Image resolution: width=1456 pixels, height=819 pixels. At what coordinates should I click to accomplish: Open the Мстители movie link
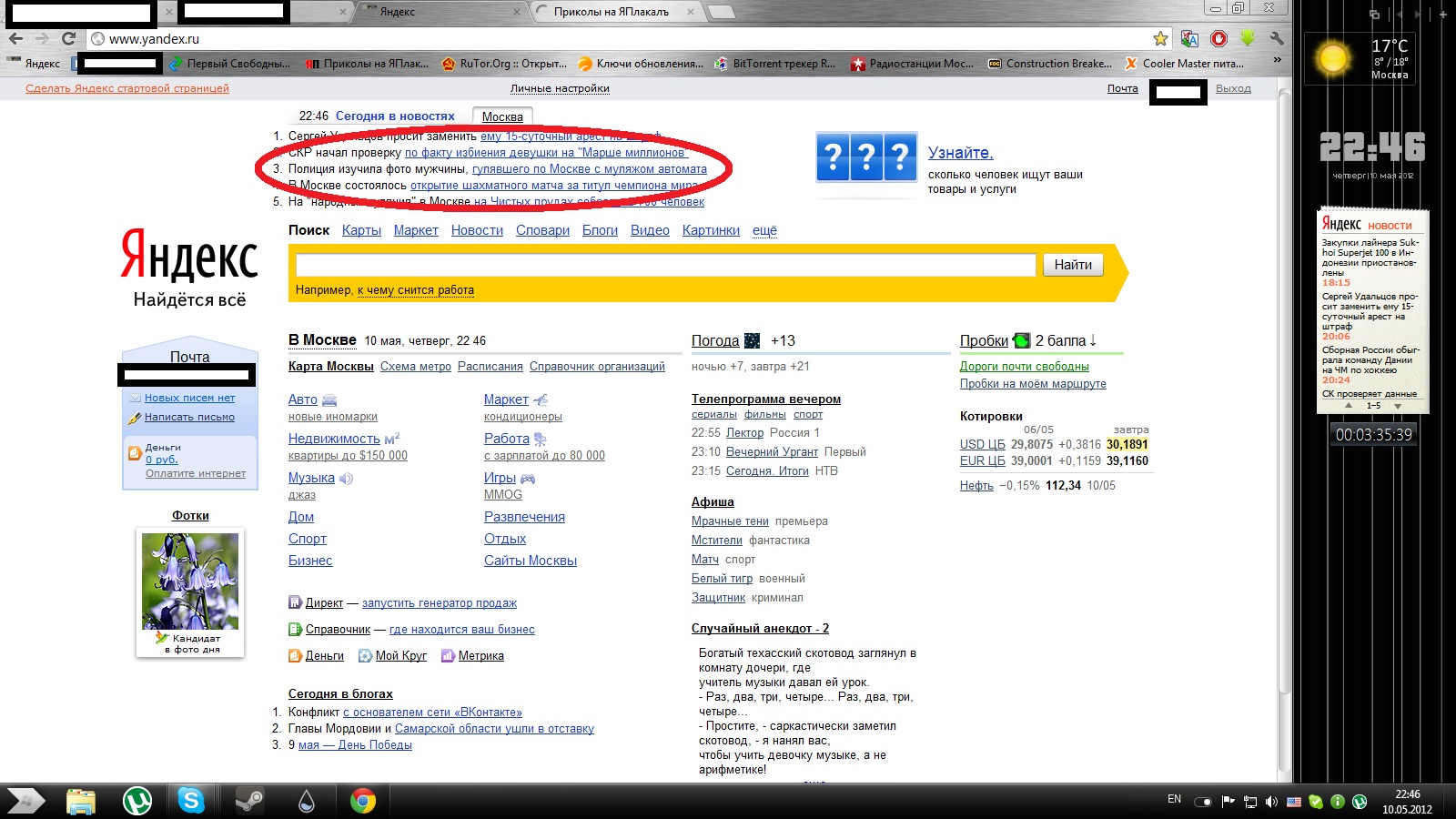click(717, 540)
